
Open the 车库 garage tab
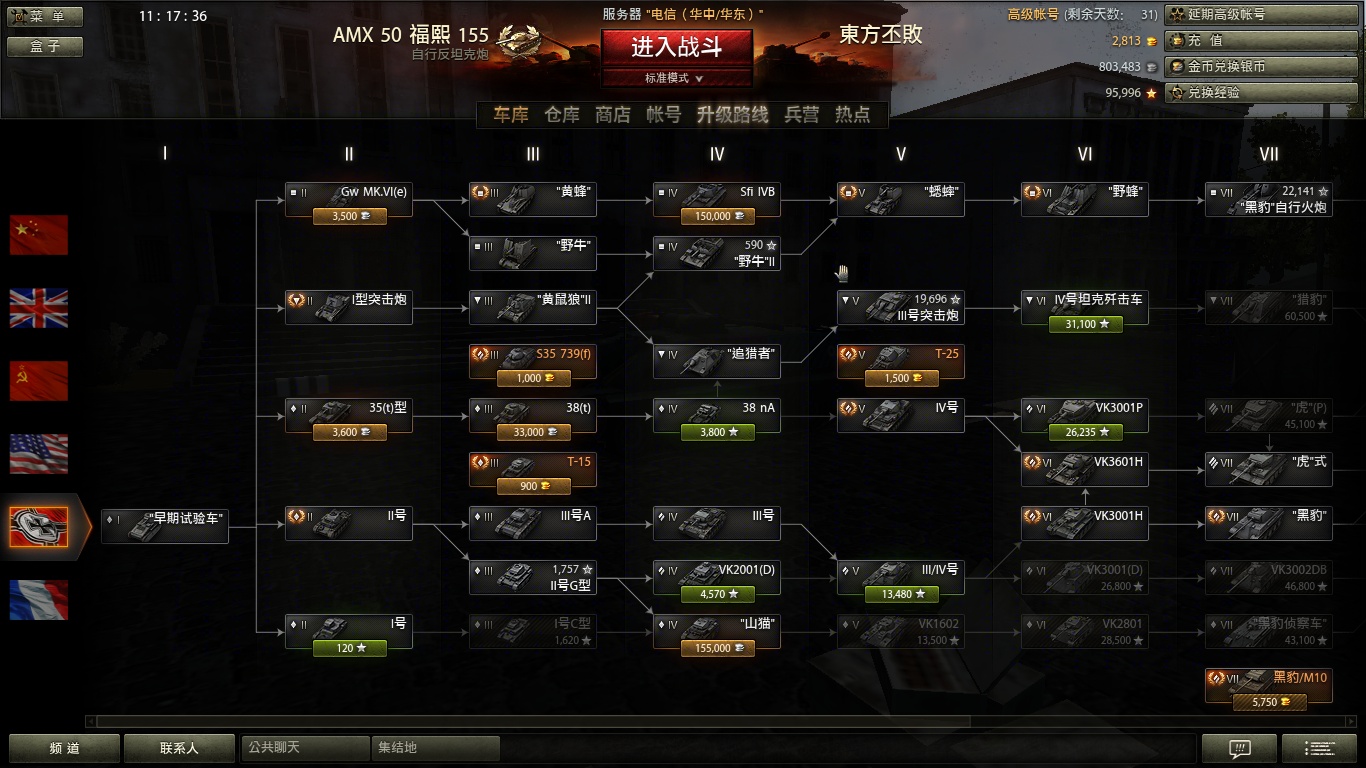point(511,115)
